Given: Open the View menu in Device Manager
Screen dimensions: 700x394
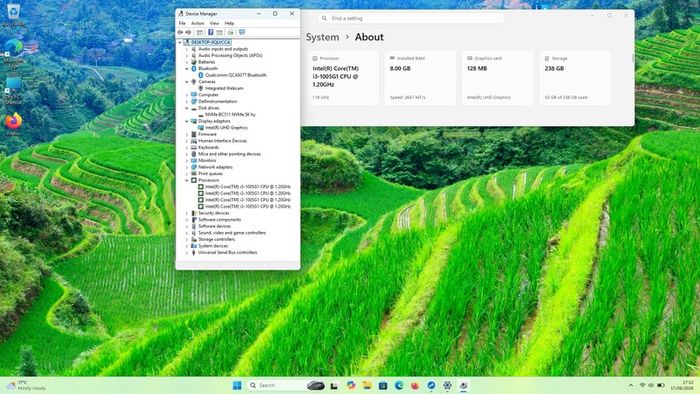Looking at the screenshot, I should click(214, 23).
